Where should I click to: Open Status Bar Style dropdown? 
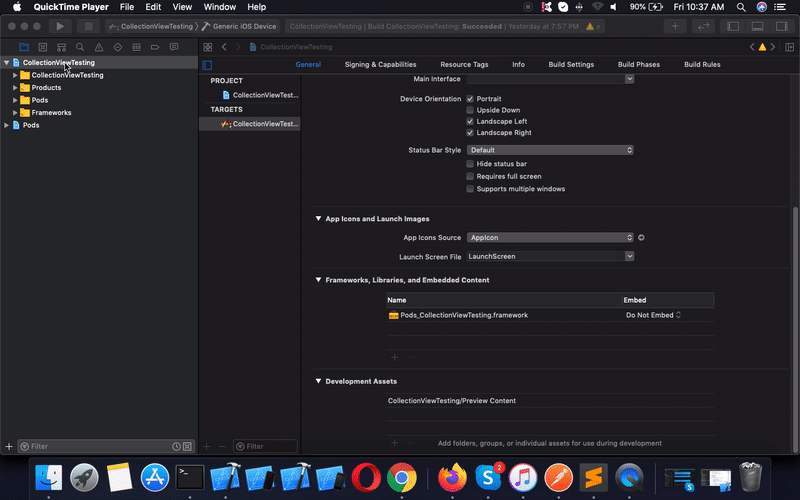[551, 150]
